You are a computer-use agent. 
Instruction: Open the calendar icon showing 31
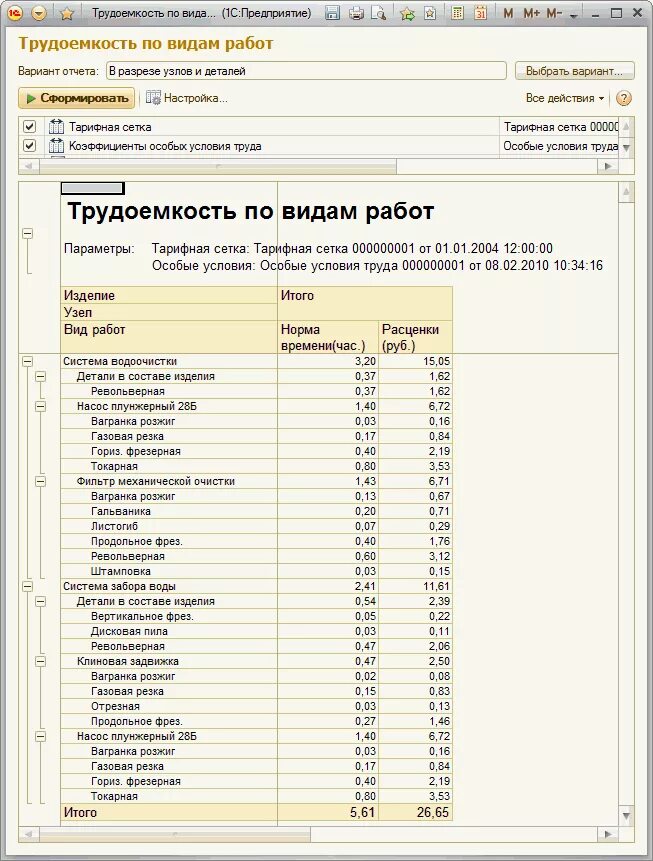click(x=481, y=13)
